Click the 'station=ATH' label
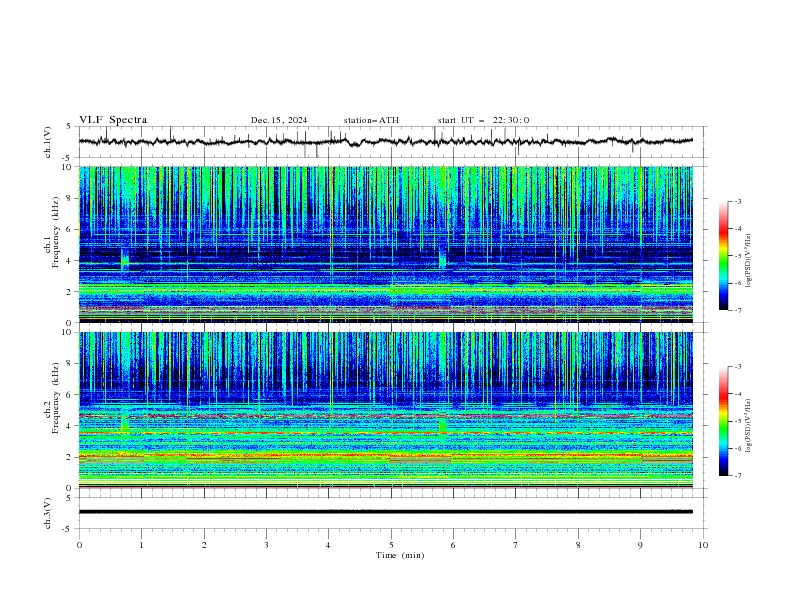Screen dimensions: 792x612 pos(371,120)
